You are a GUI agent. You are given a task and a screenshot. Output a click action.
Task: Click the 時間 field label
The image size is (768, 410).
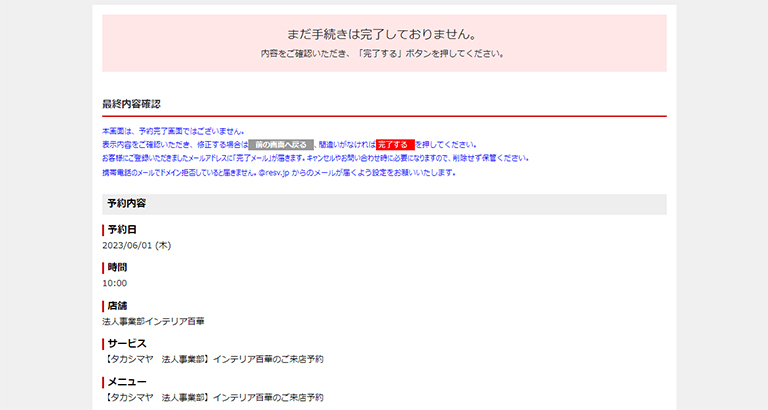coord(117,268)
